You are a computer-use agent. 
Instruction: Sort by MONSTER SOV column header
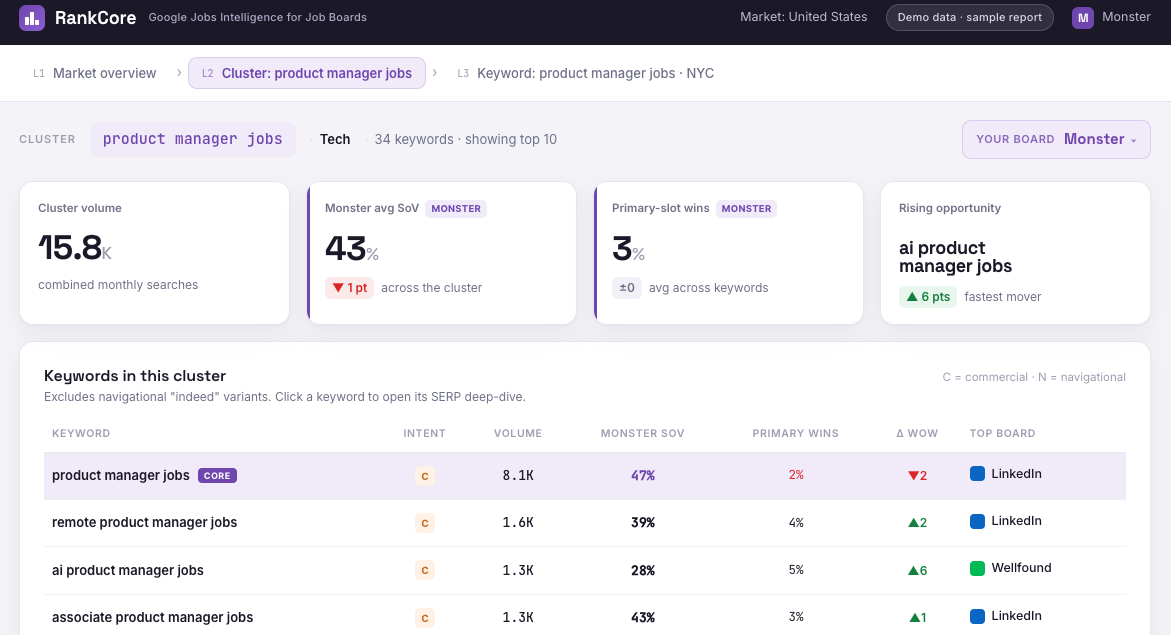tap(642, 433)
